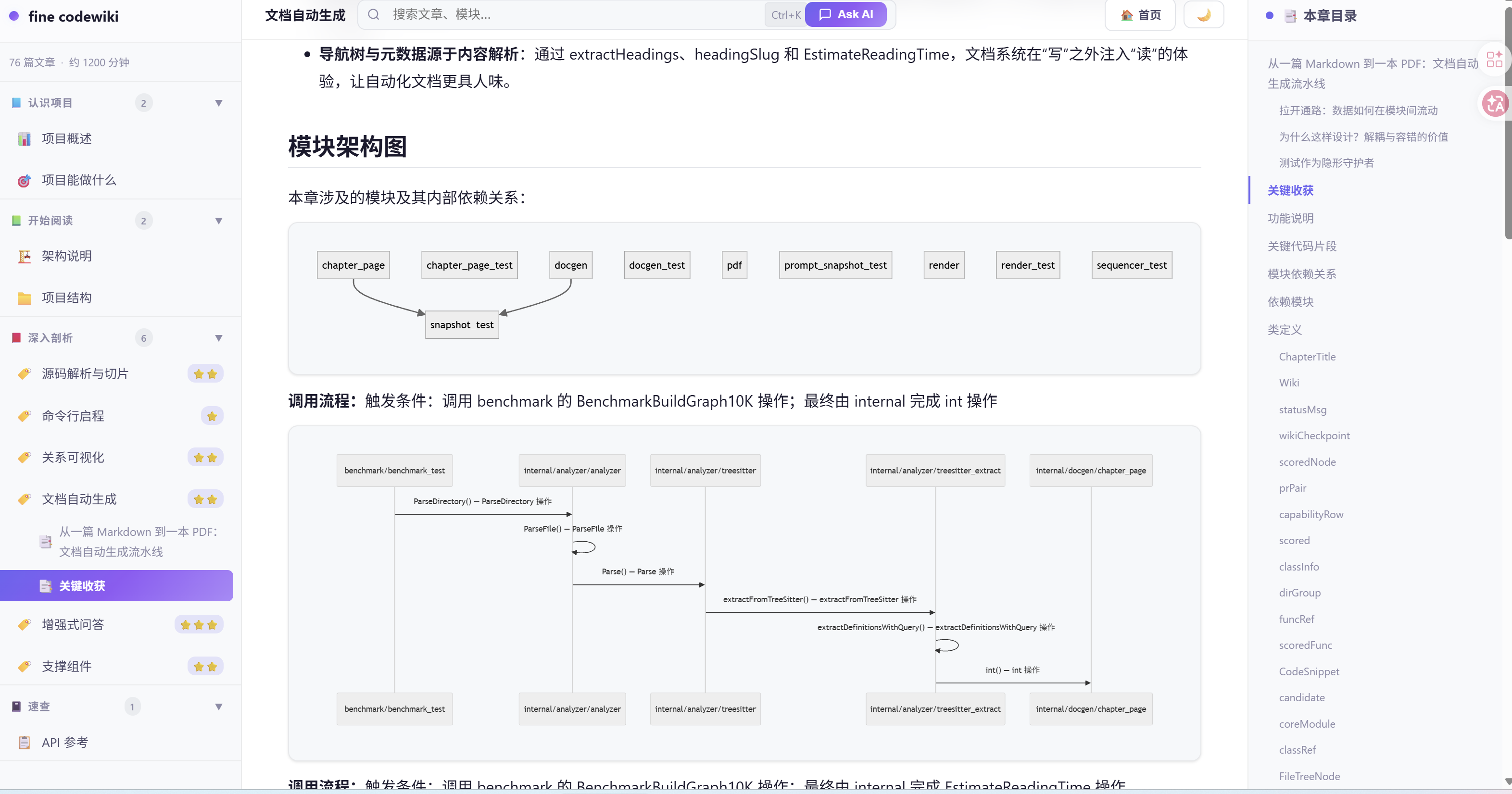Jump to wikiCheckpoint outline entry

pos(1314,436)
